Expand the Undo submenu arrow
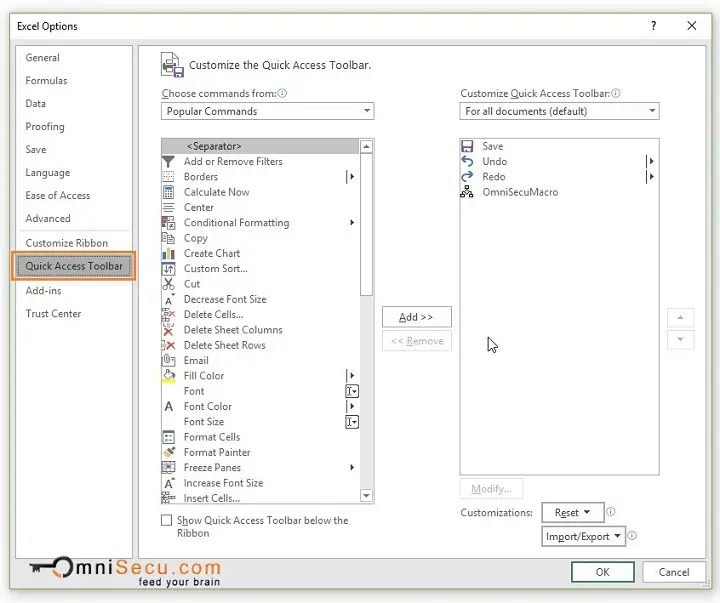This screenshot has height=603, width=720. click(x=650, y=161)
